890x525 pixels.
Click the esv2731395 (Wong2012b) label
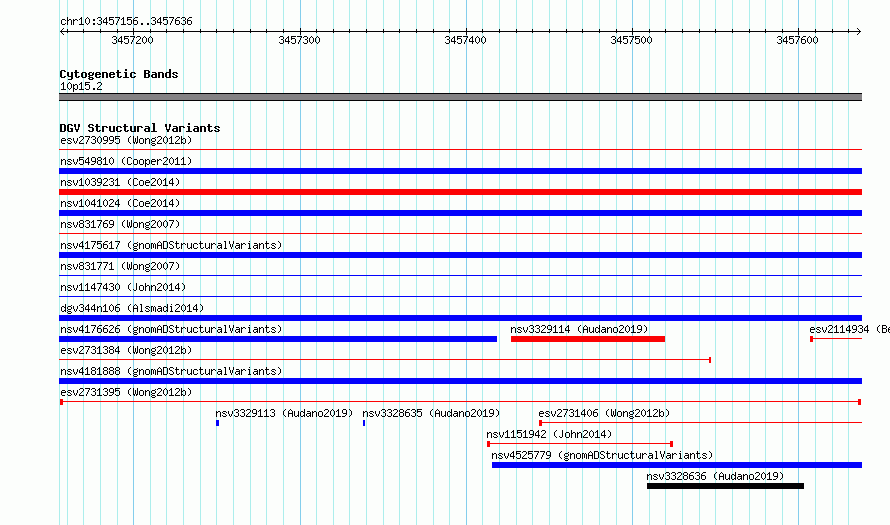coord(126,392)
